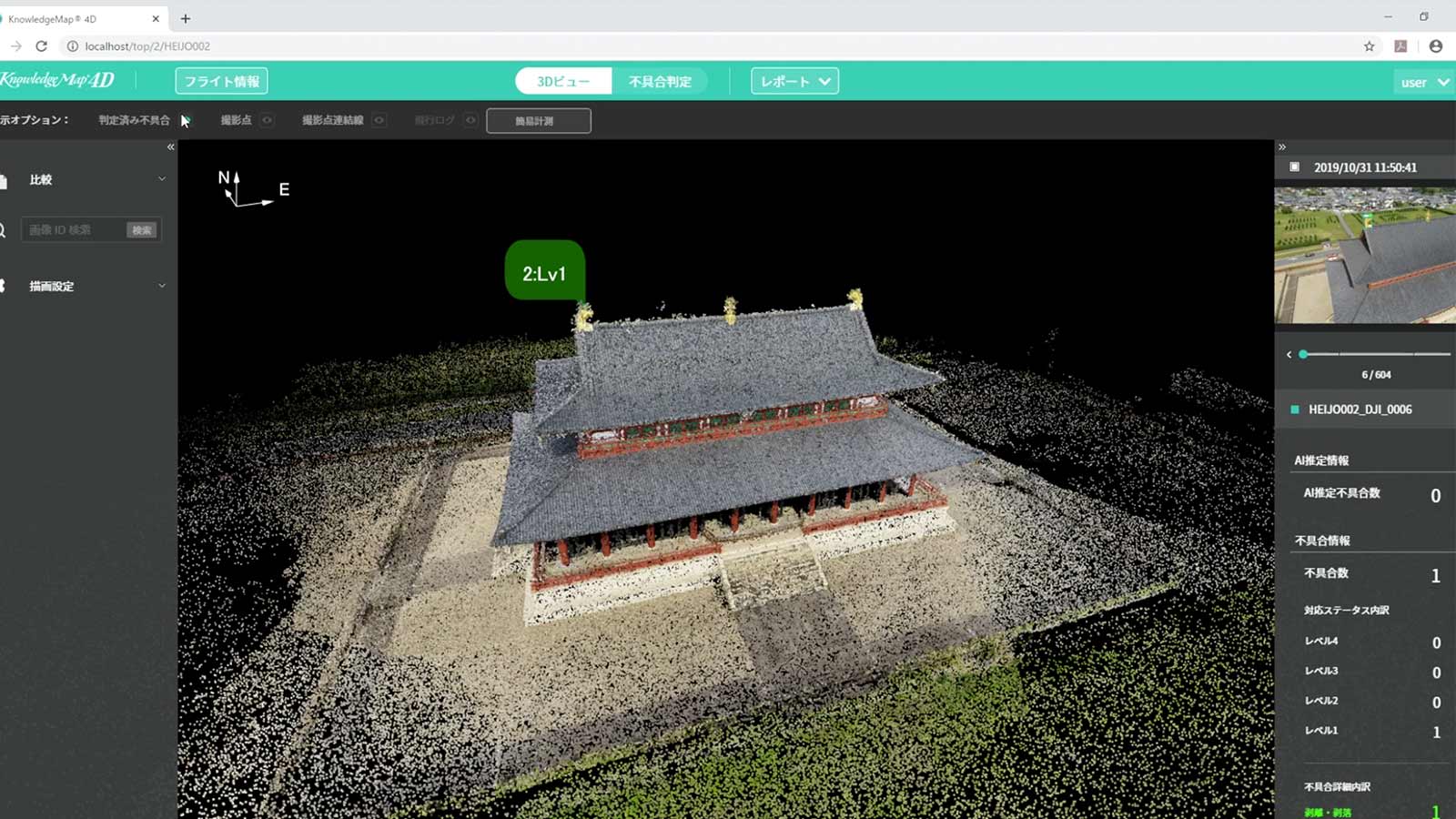Select the 2:Lv1 defect marker on the roof
Viewport: 1456px width, 819px height.
(x=544, y=271)
